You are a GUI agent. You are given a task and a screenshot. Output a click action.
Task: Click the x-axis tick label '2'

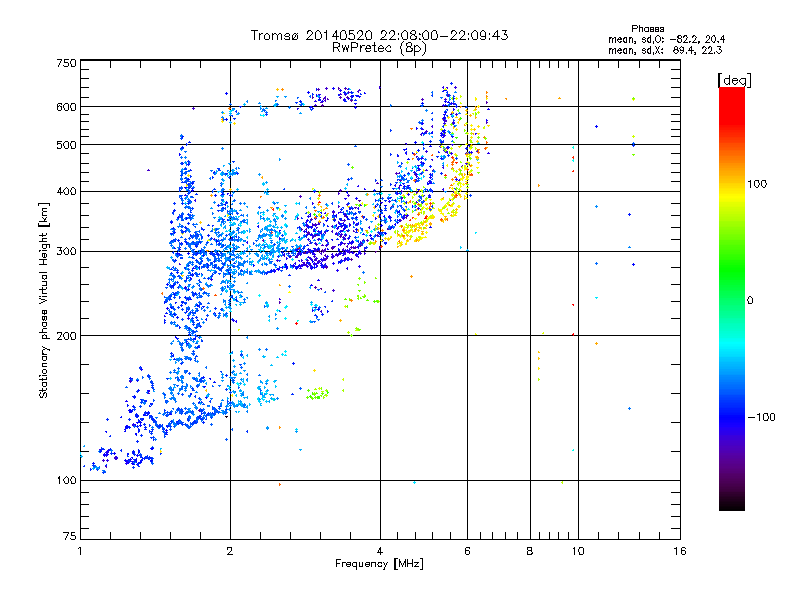point(230,551)
